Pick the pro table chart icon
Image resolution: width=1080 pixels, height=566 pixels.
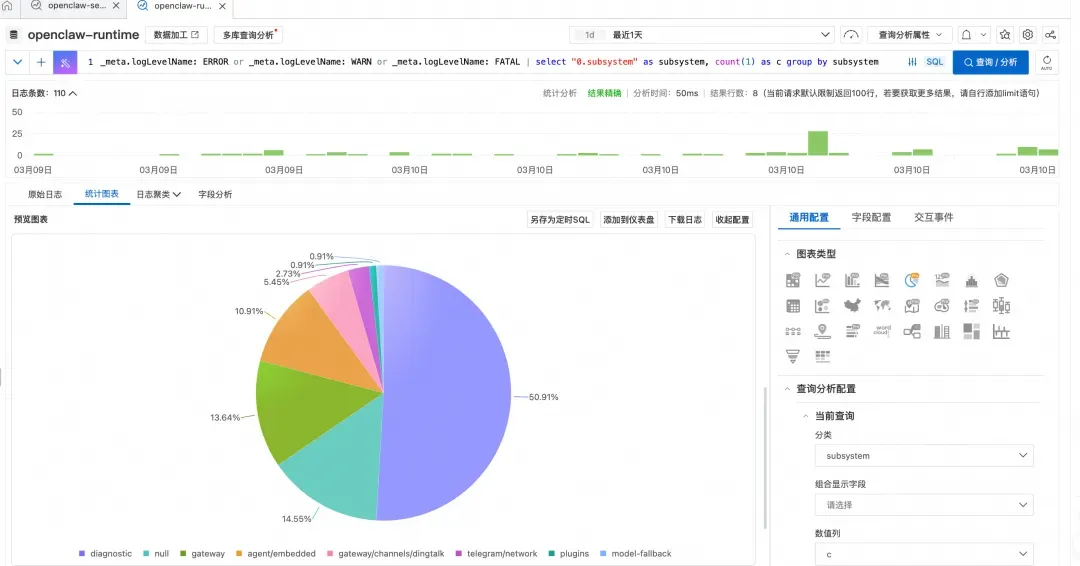793,280
